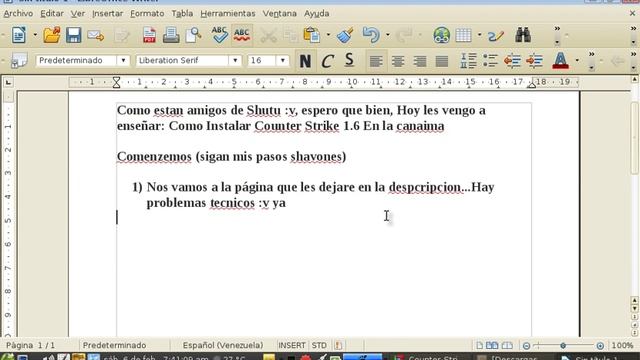
Task: Click the Español (Venezuela) language field
Action: [223, 345]
